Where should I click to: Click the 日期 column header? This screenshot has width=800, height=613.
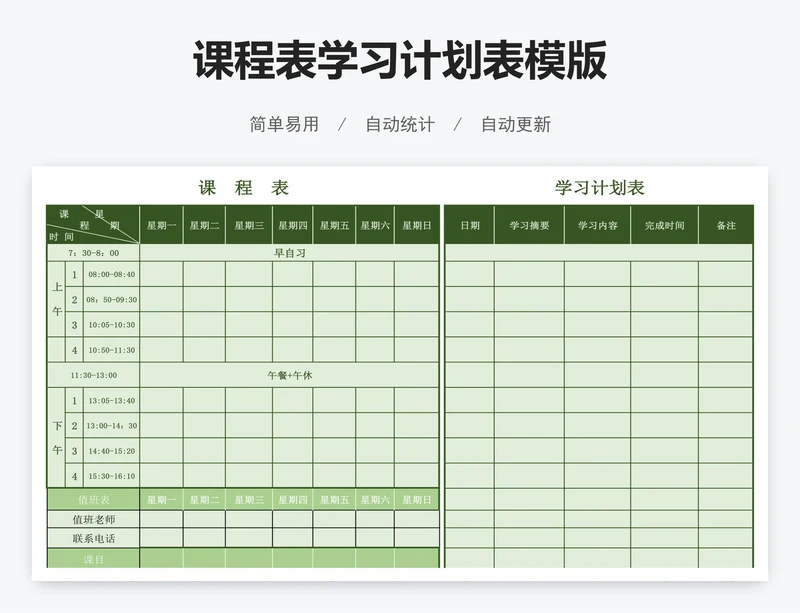click(470, 225)
